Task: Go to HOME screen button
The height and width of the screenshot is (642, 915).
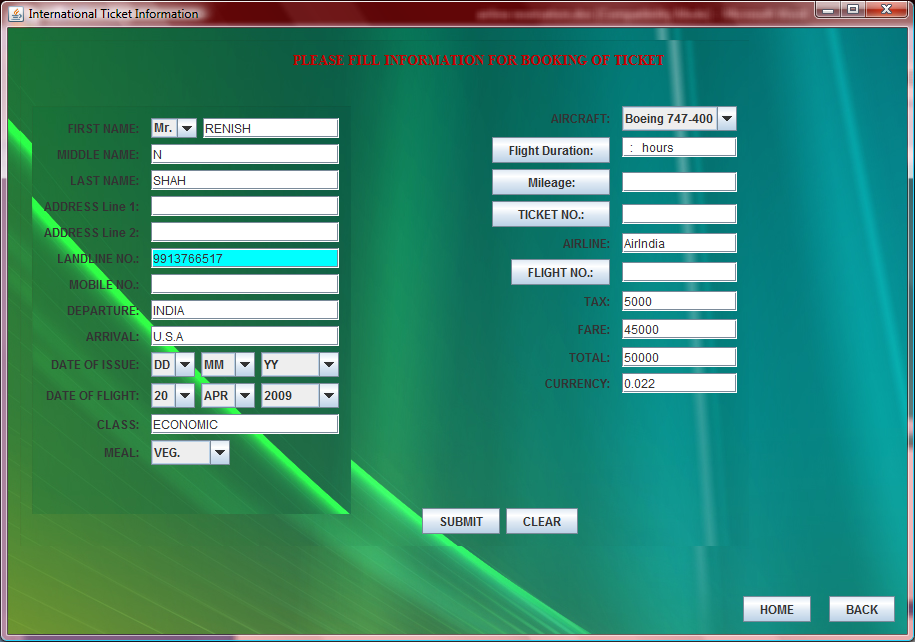Action: coord(777,609)
